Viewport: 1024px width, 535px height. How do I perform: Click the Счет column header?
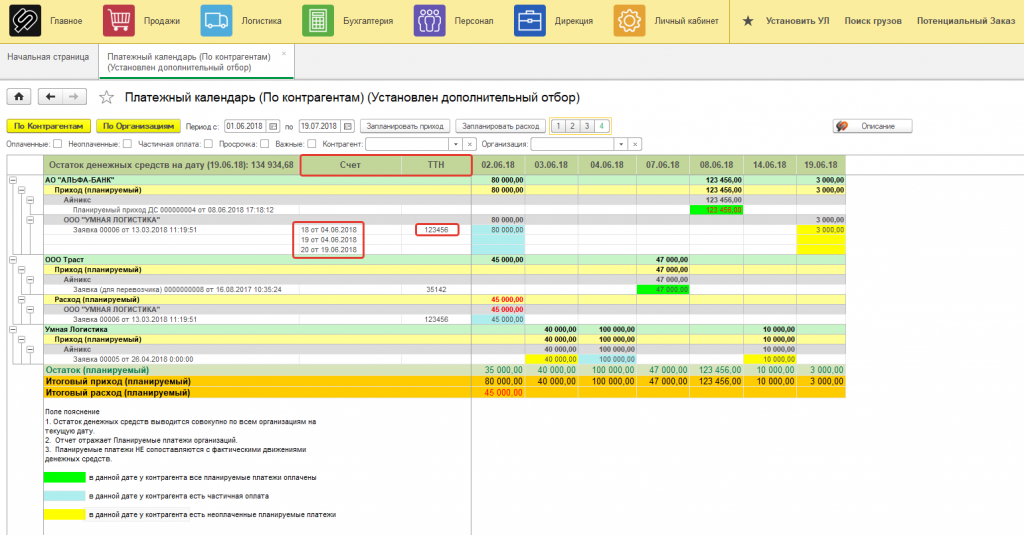(x=351, y=165)
